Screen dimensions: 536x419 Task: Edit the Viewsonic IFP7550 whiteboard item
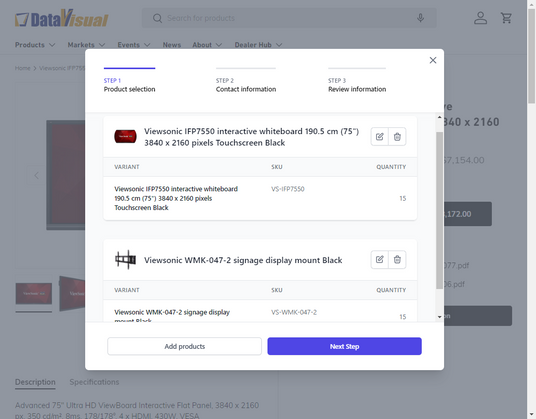click(x=379, y=137)
